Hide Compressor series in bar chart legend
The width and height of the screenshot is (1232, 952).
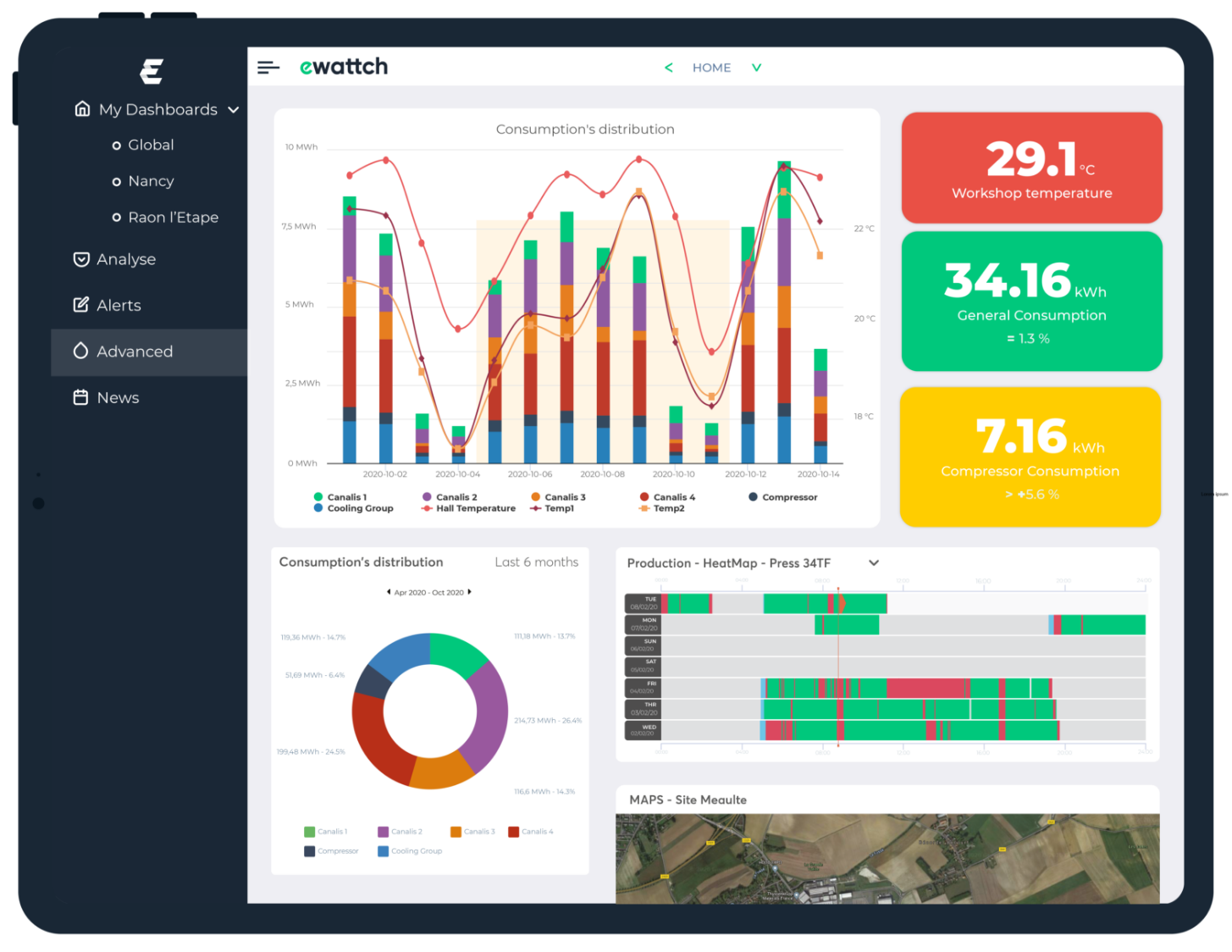[x=782, y=497]
